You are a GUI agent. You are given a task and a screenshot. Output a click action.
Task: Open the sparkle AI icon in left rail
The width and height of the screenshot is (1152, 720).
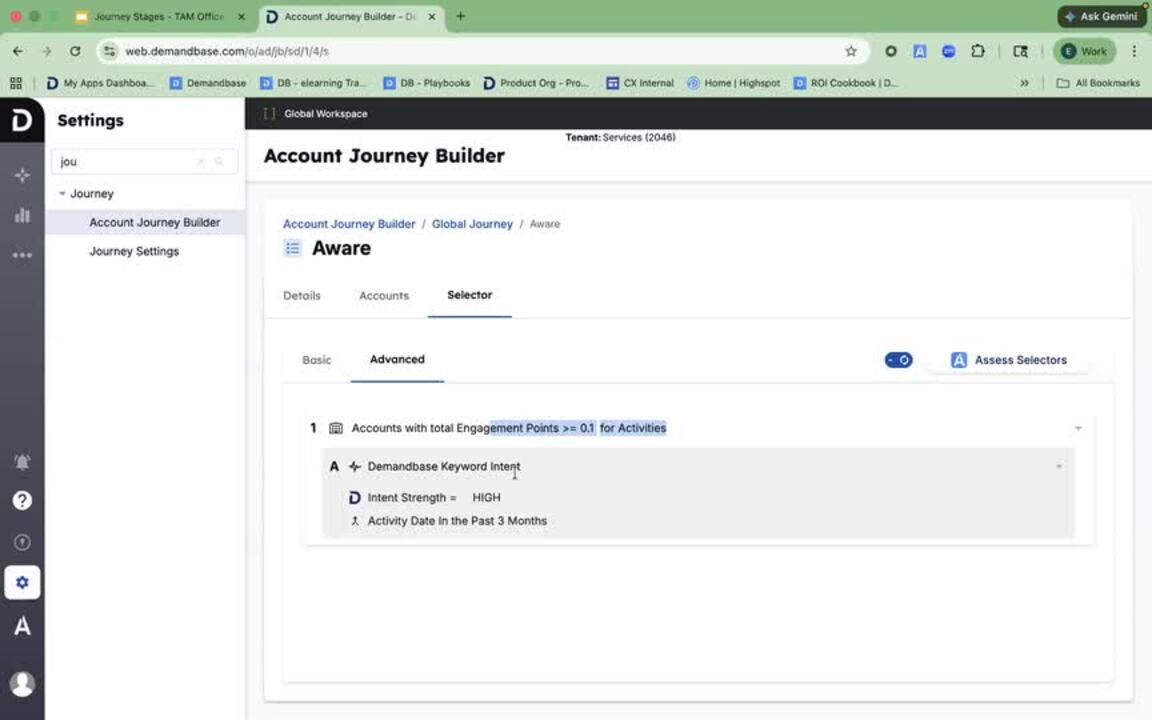[x=22, y=176]
